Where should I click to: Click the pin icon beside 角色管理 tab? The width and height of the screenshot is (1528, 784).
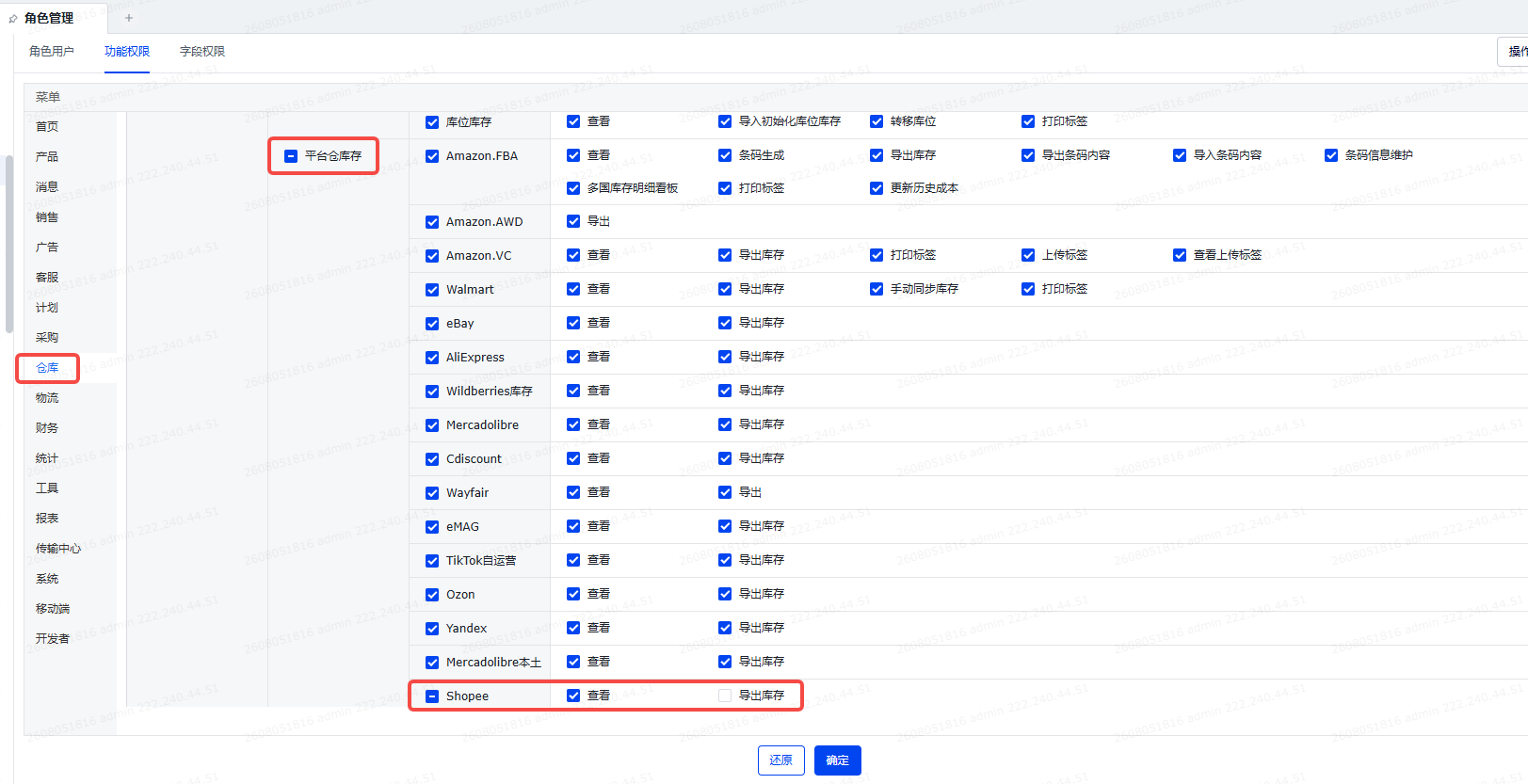coord(12,19)
